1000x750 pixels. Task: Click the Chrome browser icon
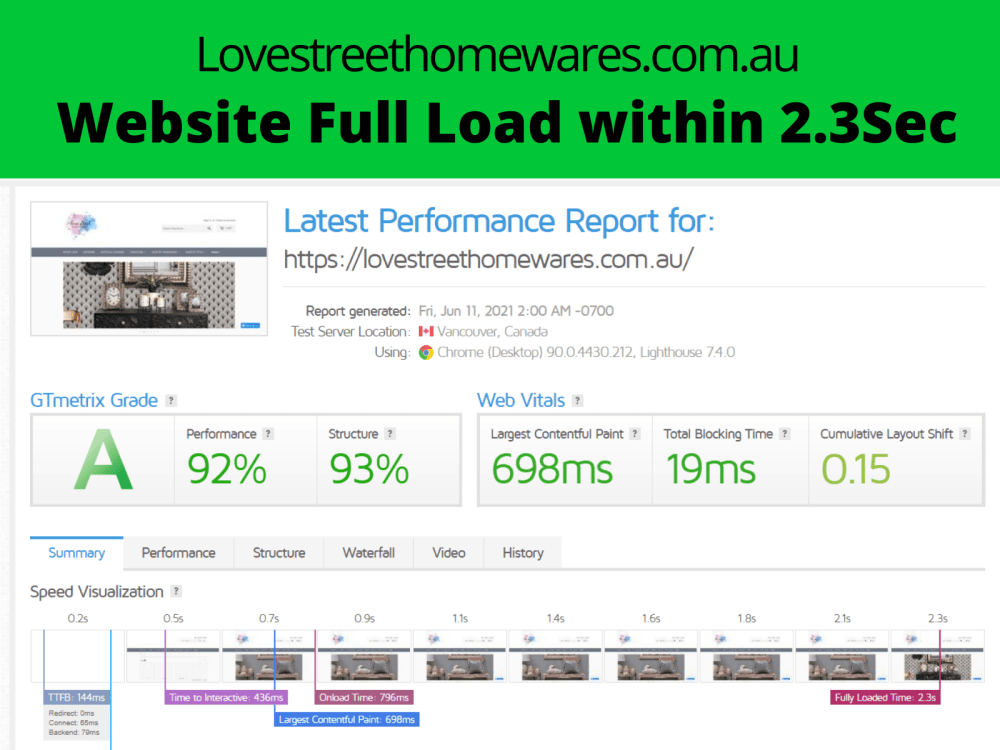(426, 352)
